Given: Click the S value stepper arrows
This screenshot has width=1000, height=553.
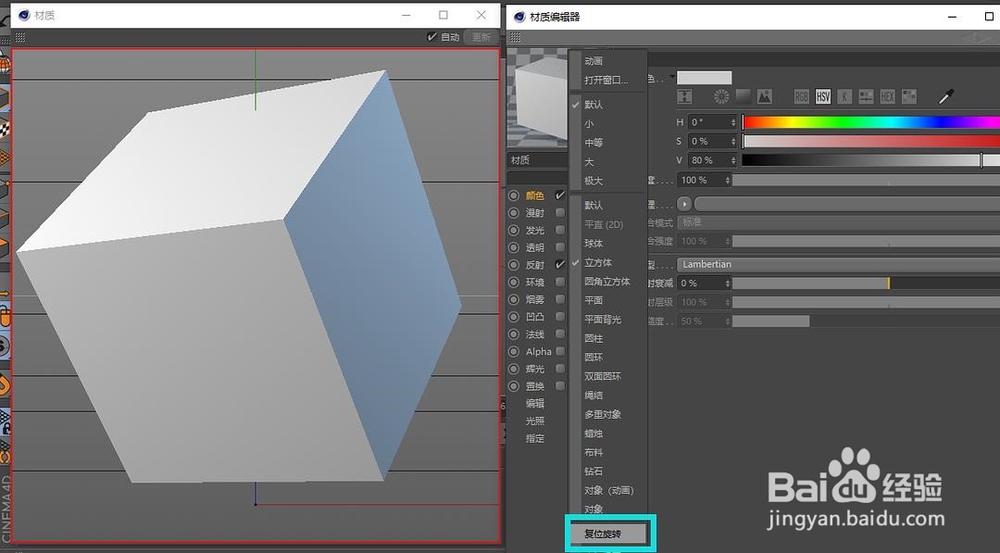Looking at the screenshot, I should coord(733,141).
